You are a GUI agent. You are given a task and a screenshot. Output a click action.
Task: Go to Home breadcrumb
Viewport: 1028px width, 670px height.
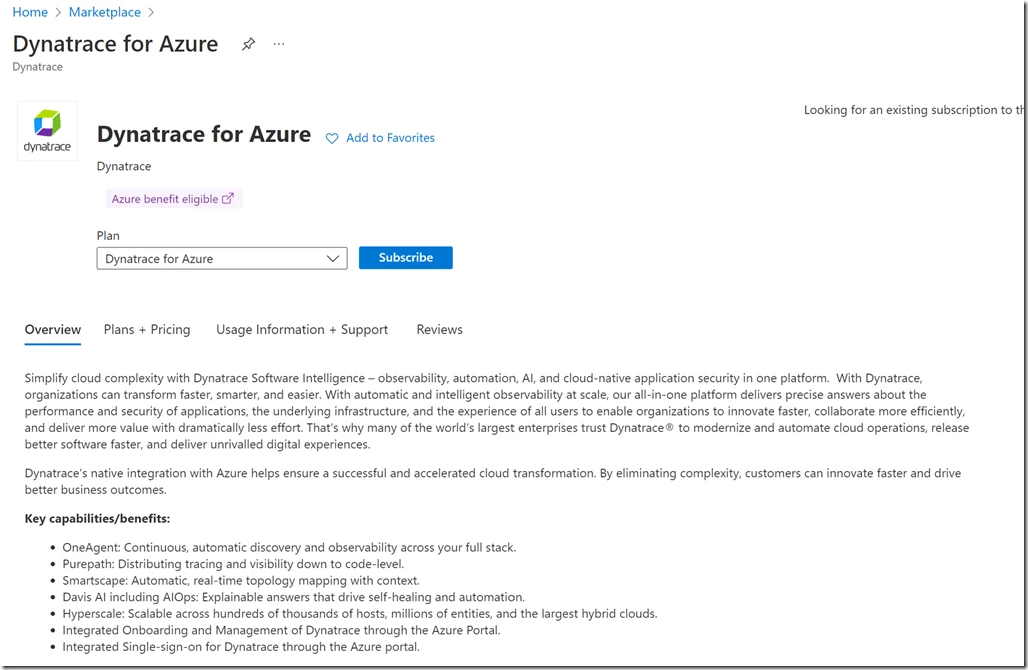[30, 12]
